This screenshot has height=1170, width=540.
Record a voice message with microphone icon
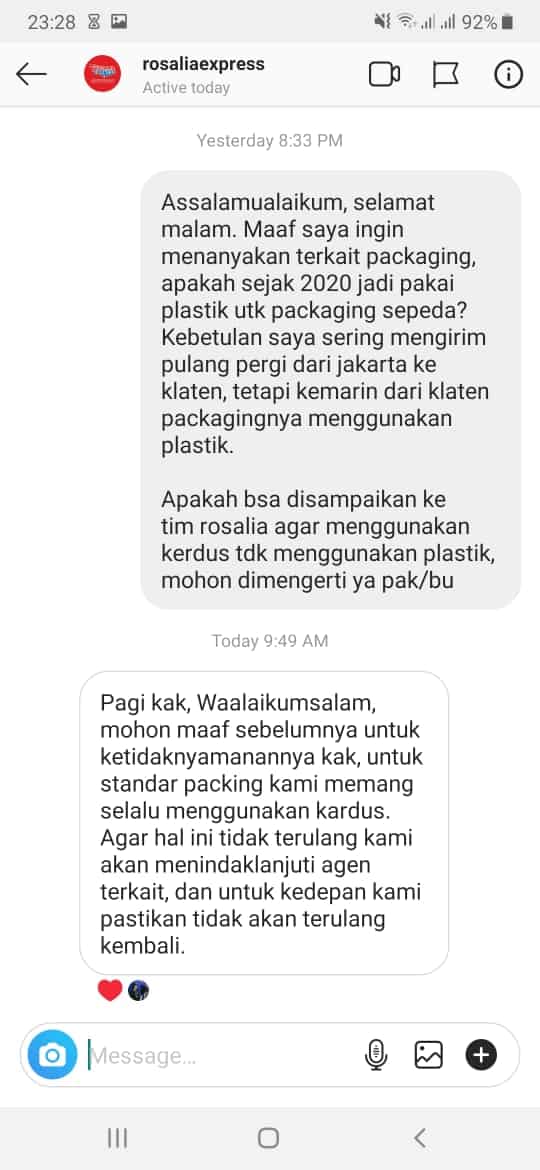coord(376,1054)
